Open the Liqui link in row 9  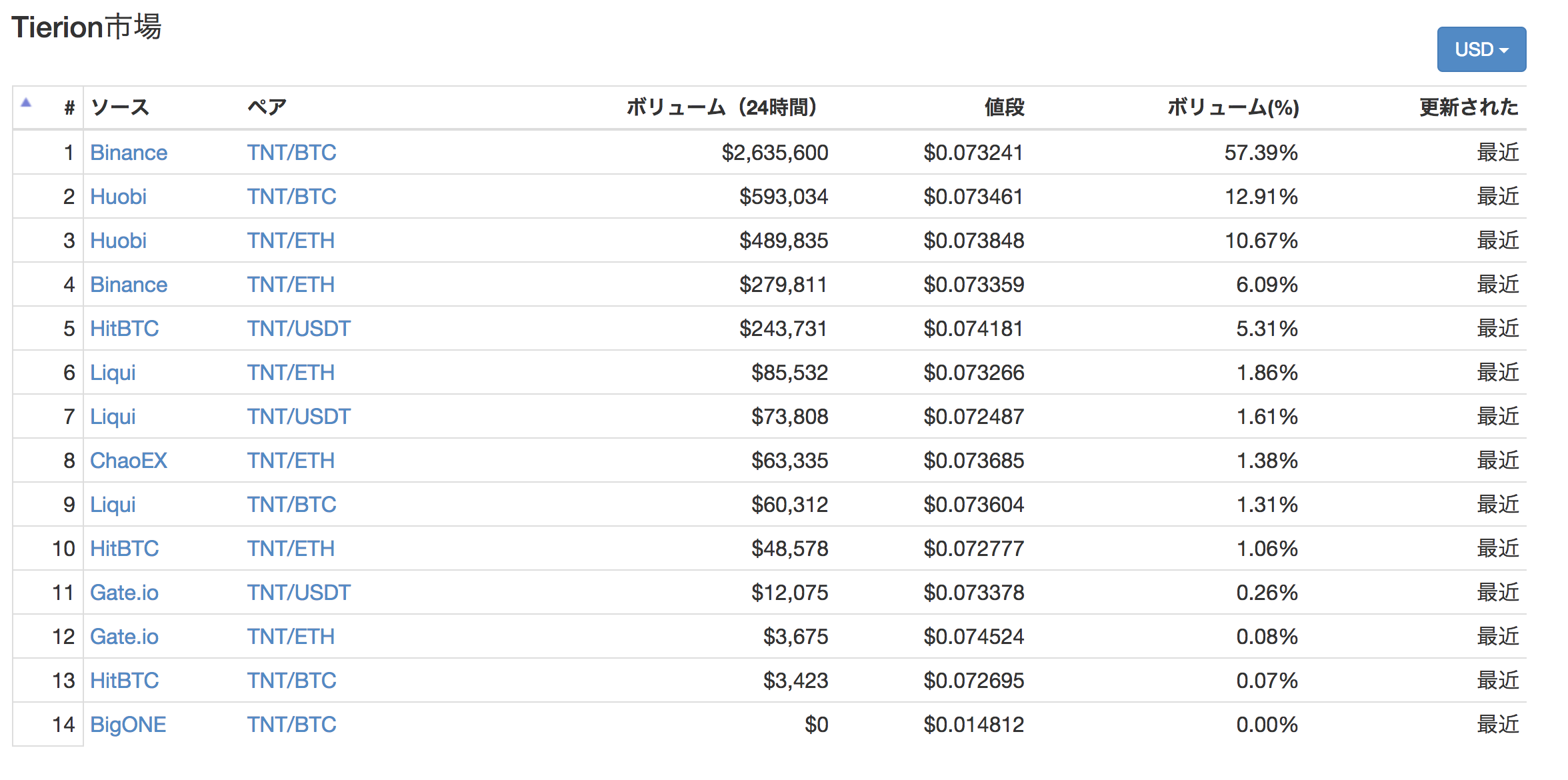pyautogui.click(x=113, y=505)
